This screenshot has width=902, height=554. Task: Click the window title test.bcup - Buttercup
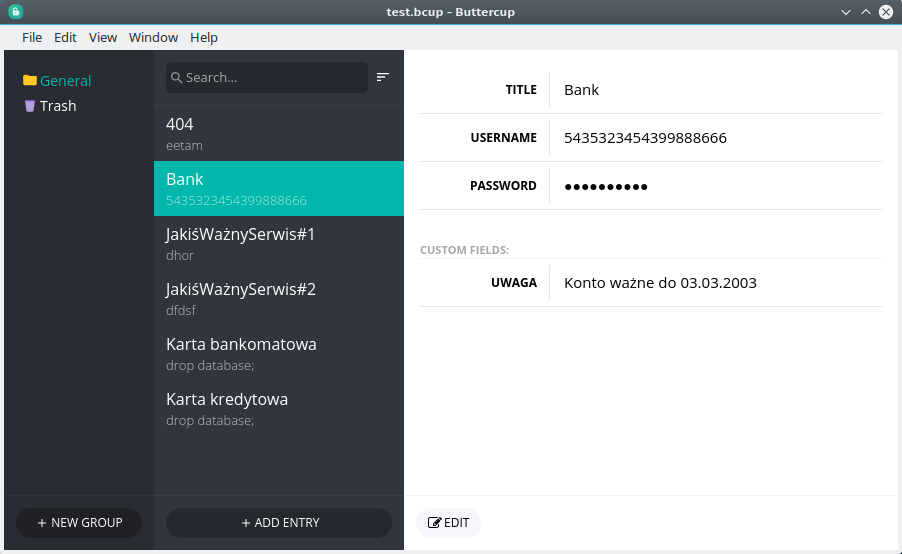pyautogui.click(x=450, y=12)
